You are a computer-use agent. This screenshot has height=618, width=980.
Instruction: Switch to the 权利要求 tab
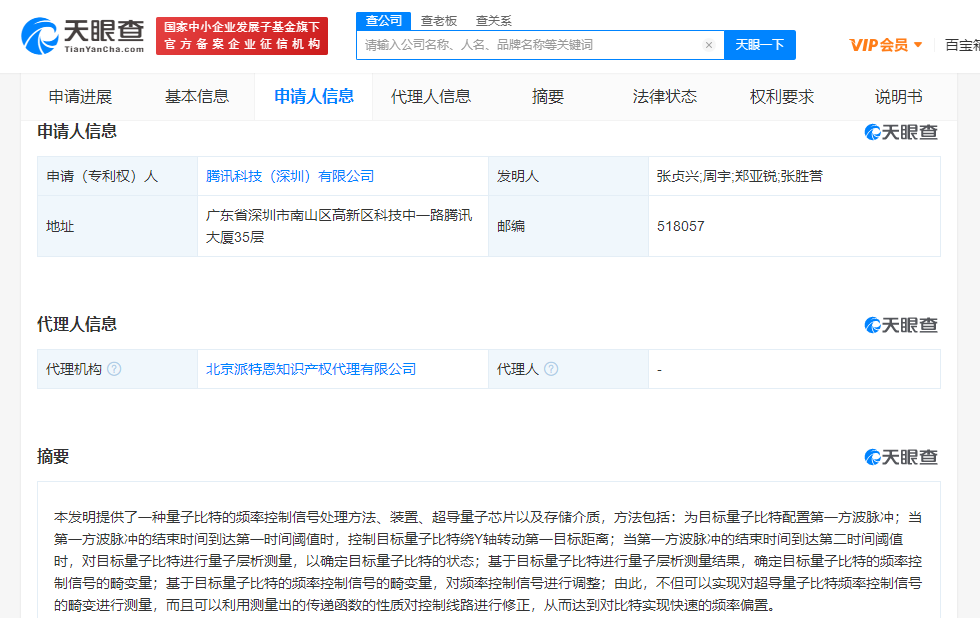coord(782,97)
